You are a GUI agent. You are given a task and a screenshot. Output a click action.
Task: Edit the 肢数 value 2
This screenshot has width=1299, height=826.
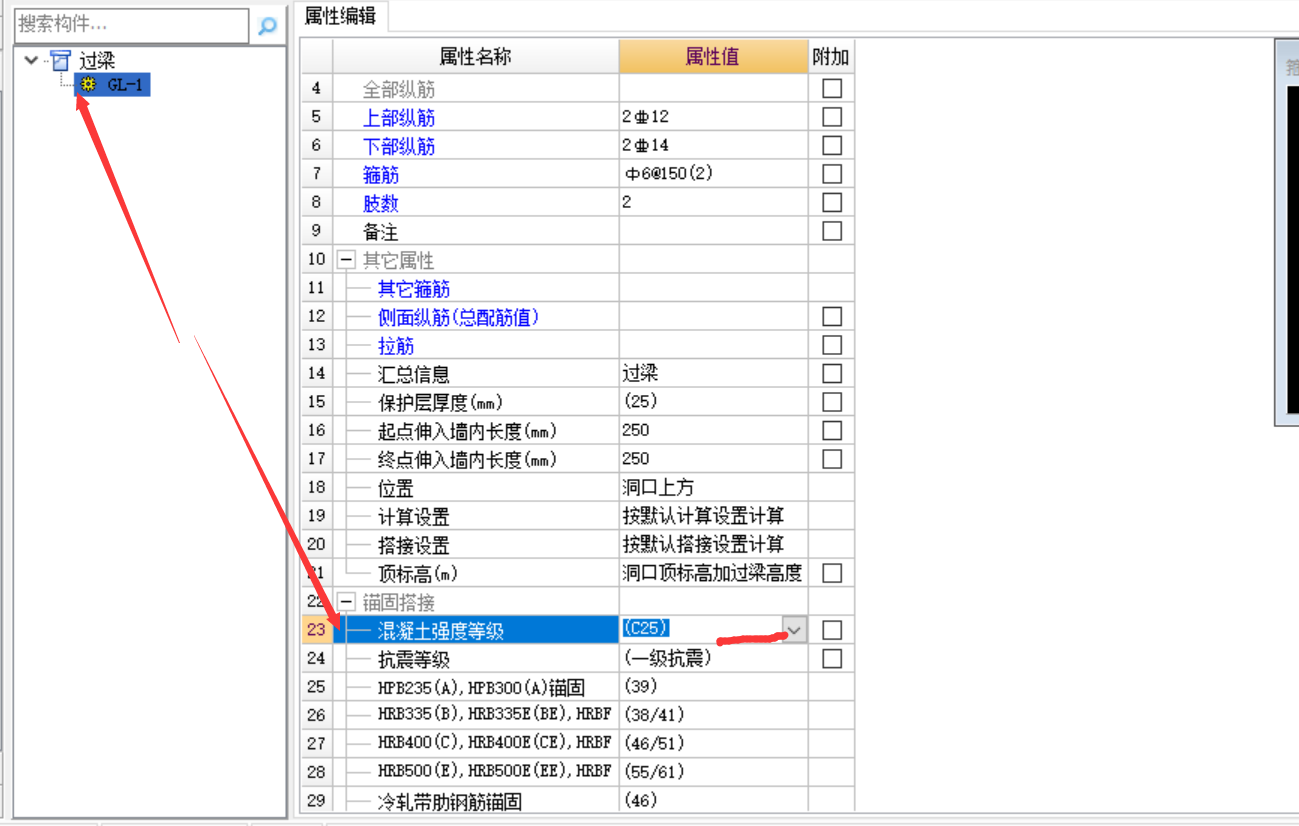(x=714, y=203)
